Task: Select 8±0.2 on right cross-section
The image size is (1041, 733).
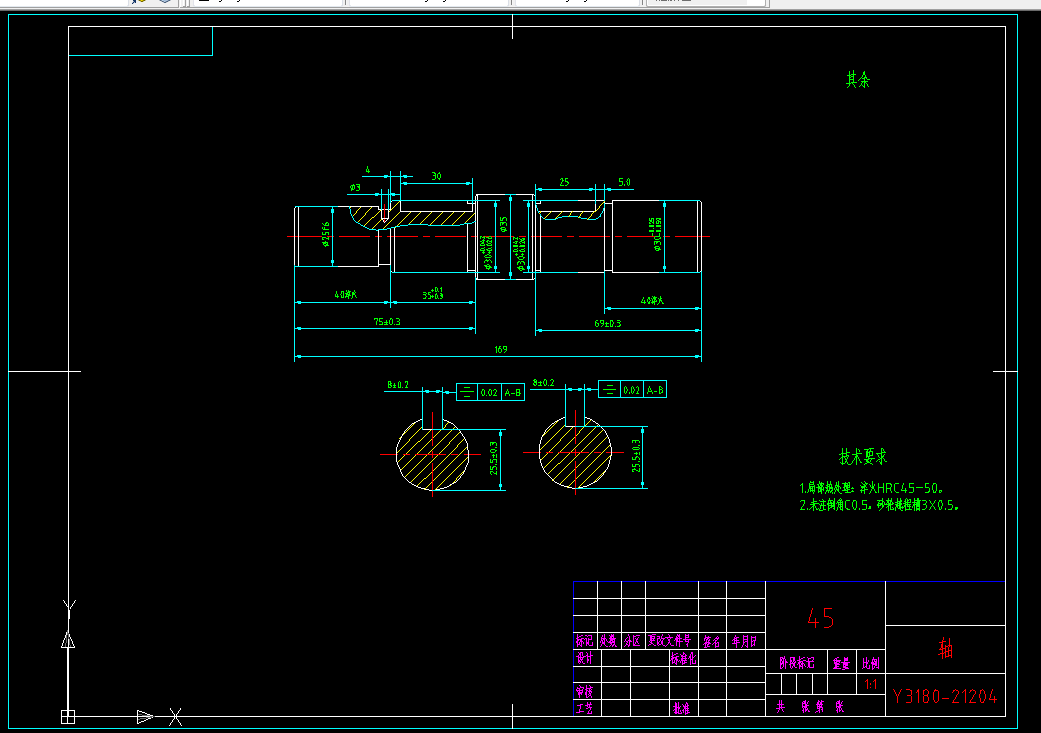Action: point(543,382)
